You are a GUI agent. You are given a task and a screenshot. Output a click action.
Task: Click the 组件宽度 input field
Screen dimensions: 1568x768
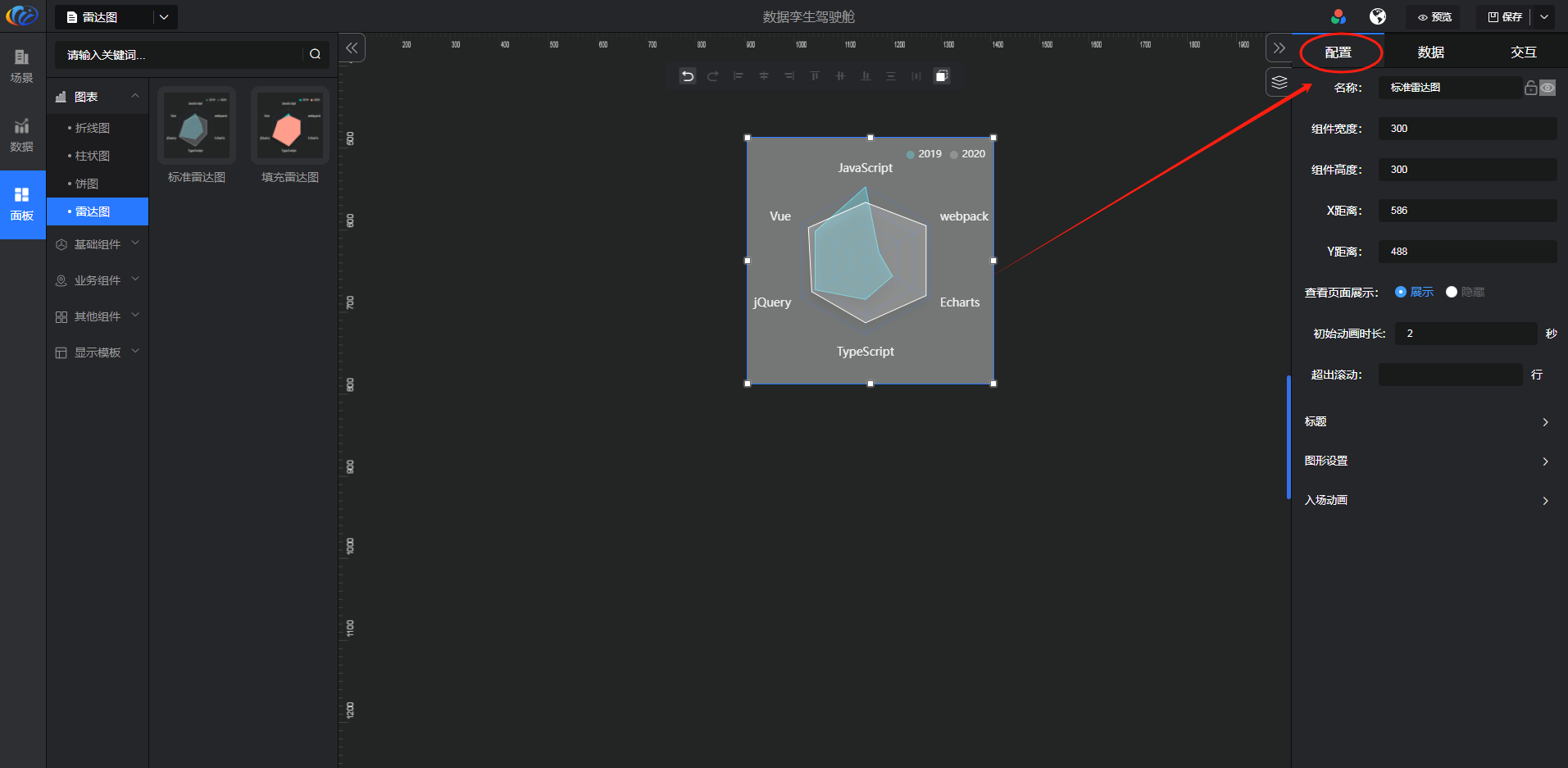1467,129
